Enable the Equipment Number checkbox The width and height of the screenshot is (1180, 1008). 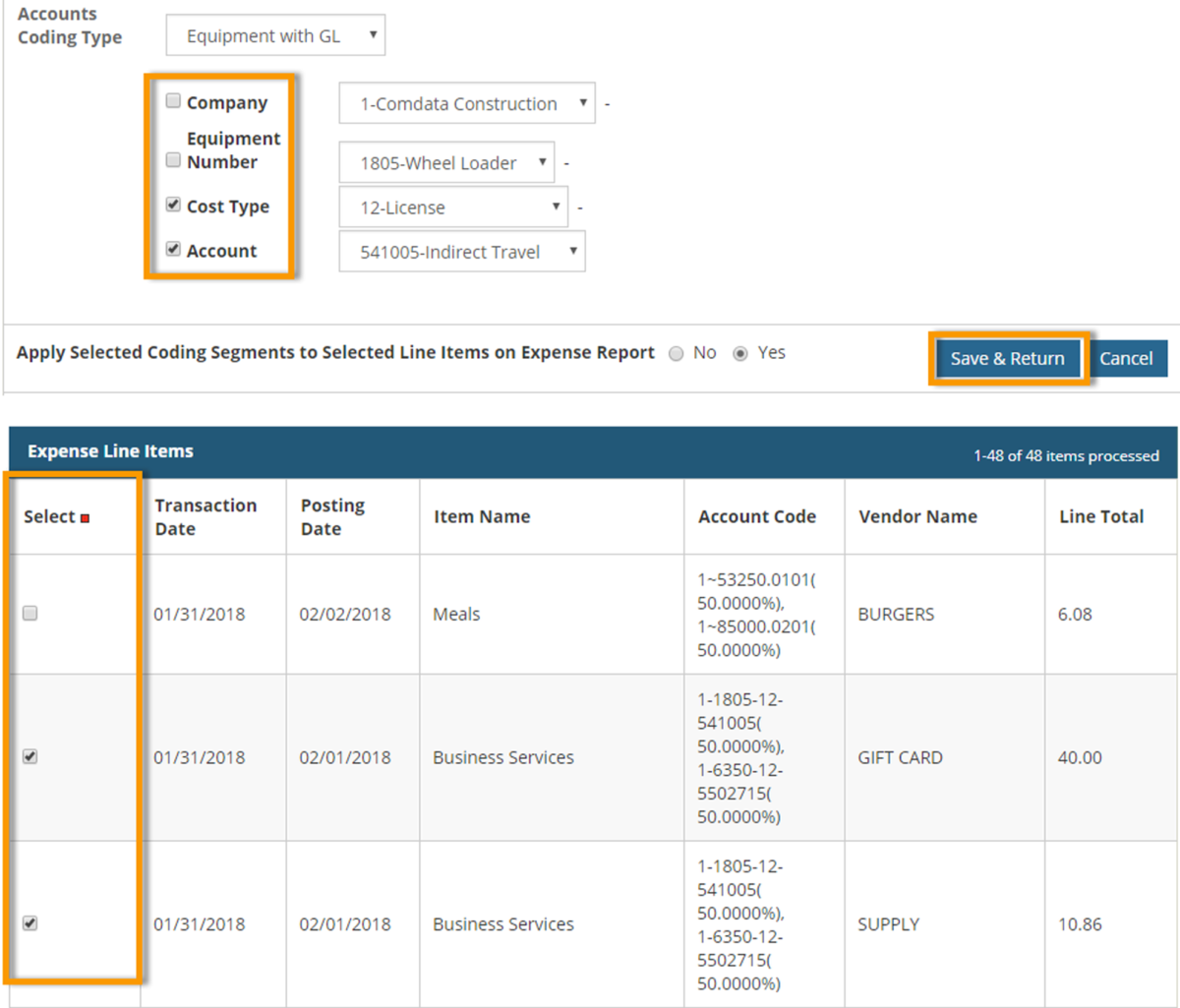[173, 159]
